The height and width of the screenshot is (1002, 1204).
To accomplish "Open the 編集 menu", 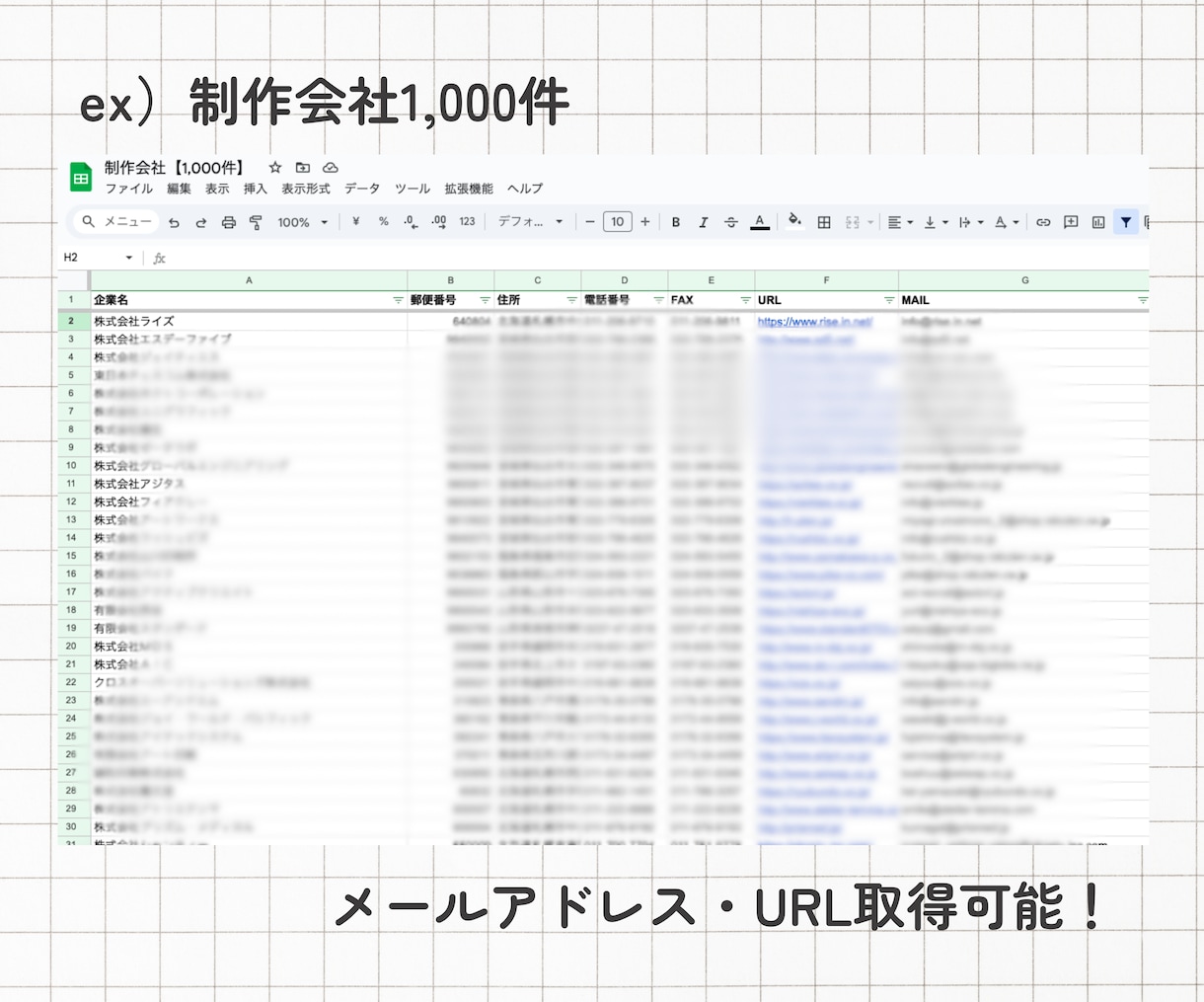I will [x=179, y=189].
